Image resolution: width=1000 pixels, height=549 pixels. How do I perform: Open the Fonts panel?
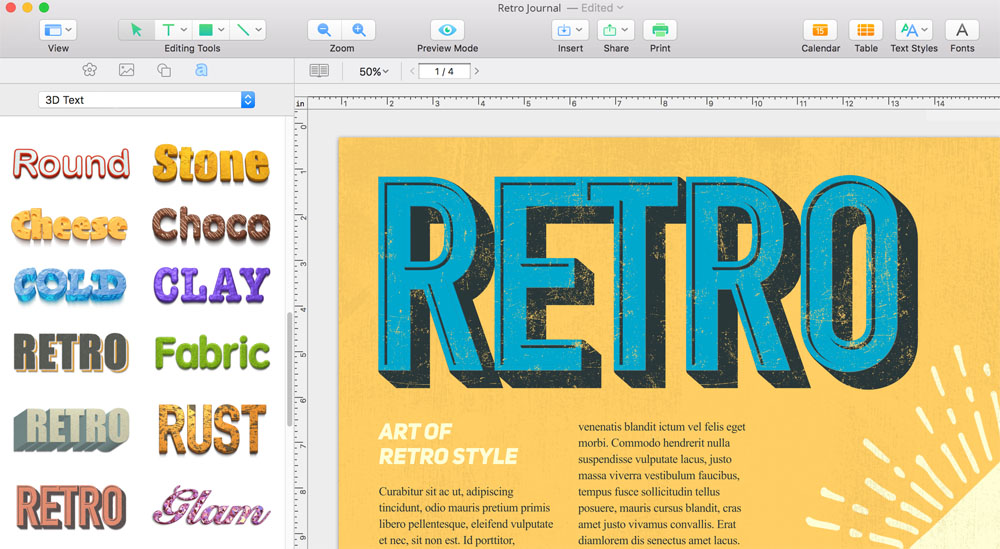pyautogui.click(x=962, y=30)
